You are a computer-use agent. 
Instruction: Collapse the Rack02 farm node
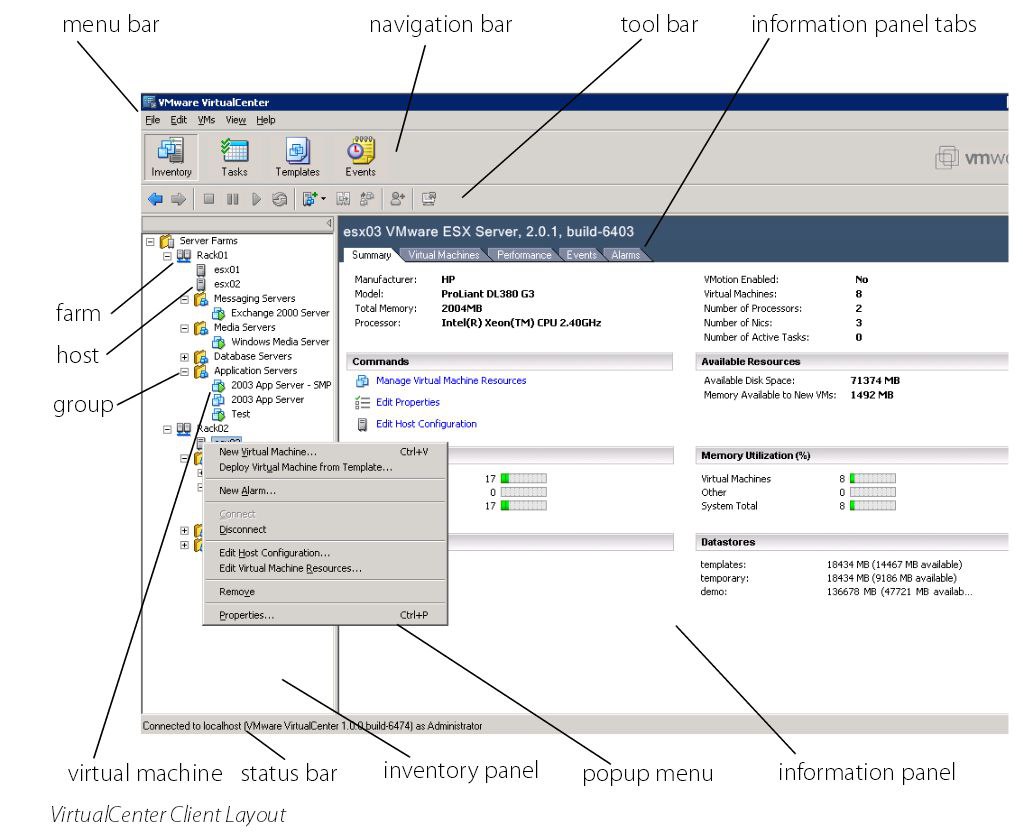pyautogui.click(x=167, y=429)
